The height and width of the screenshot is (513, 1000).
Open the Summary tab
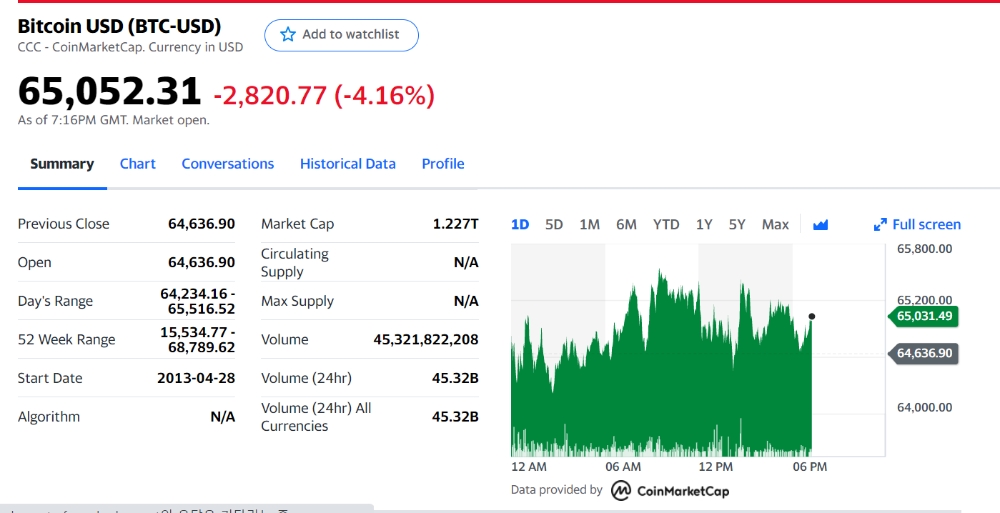pyautogui.click(x=62, y=164)
